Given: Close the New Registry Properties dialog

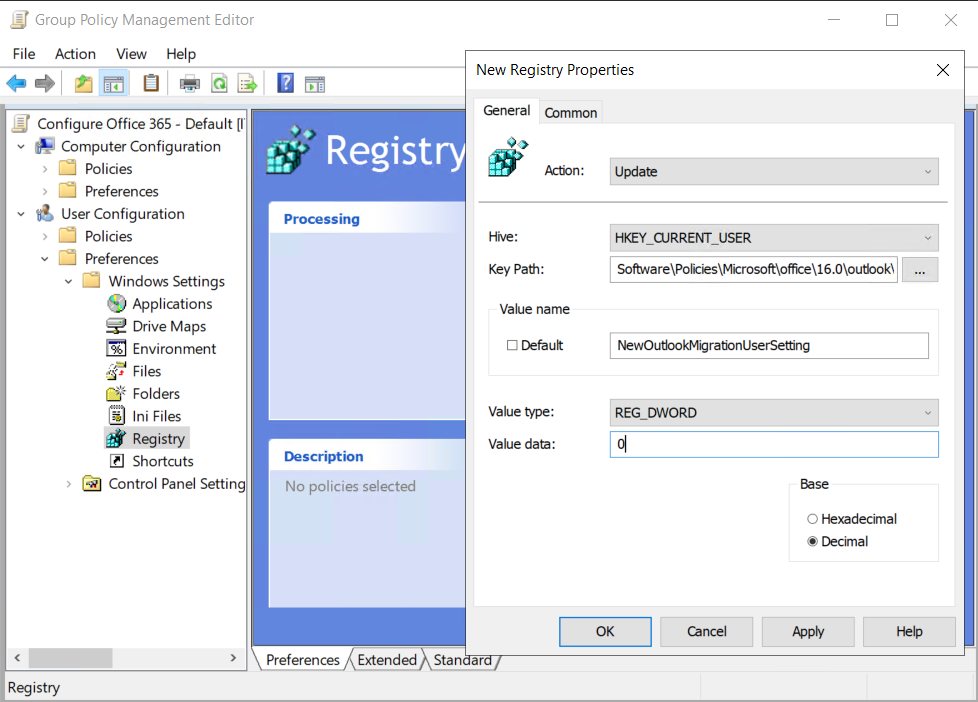Looking at the screenshot, I should [943, 70].
